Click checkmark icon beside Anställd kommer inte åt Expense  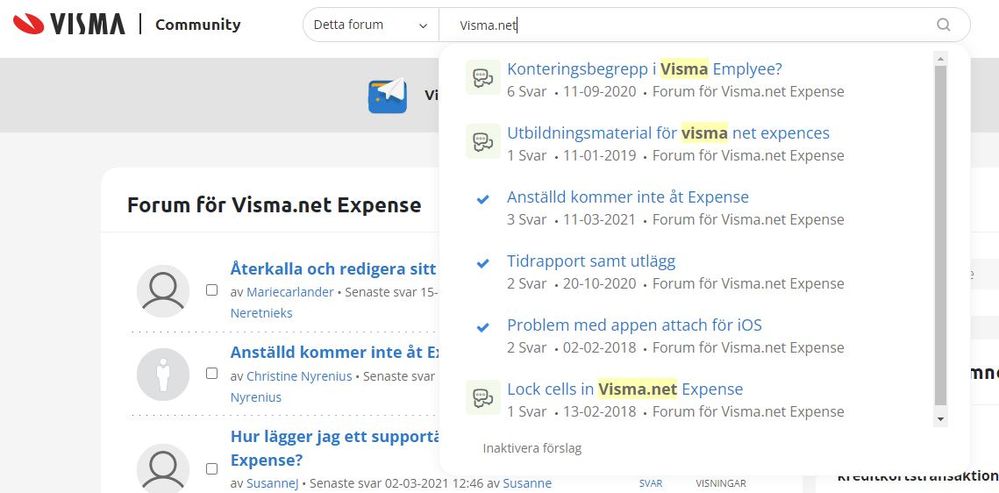(483, 199)
